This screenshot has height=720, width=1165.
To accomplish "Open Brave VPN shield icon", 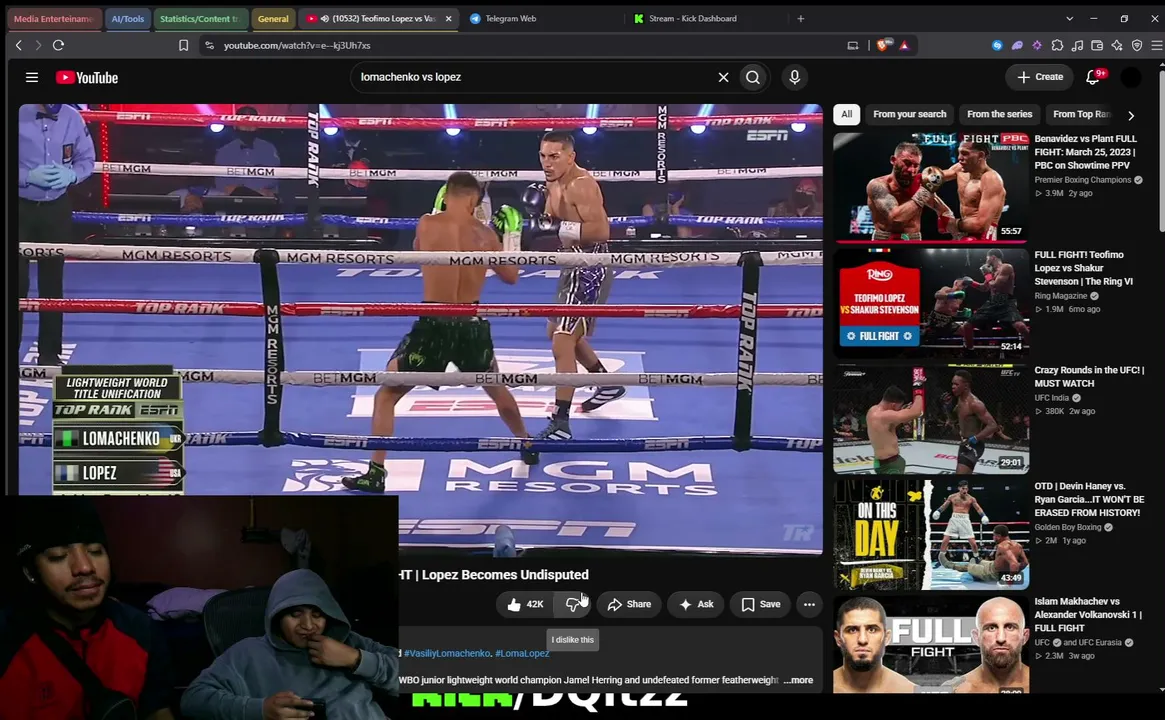I will [1137, 45].
